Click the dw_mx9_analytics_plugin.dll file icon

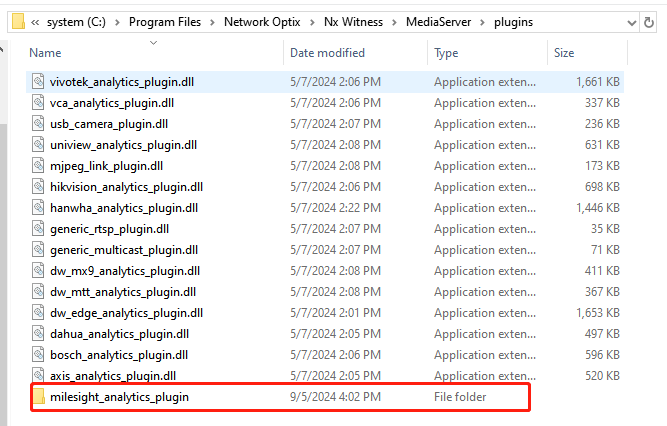click(x=38, y=271)
